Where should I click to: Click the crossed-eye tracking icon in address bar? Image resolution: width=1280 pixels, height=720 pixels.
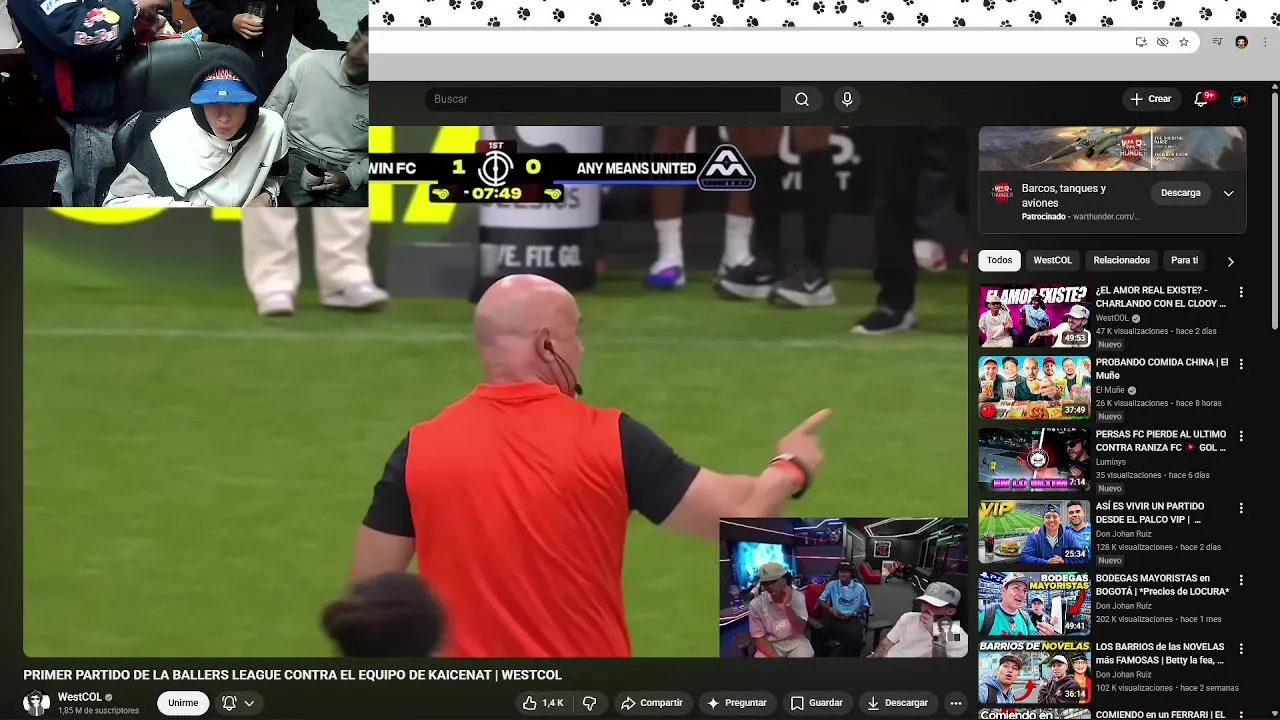click(1162, 42)
